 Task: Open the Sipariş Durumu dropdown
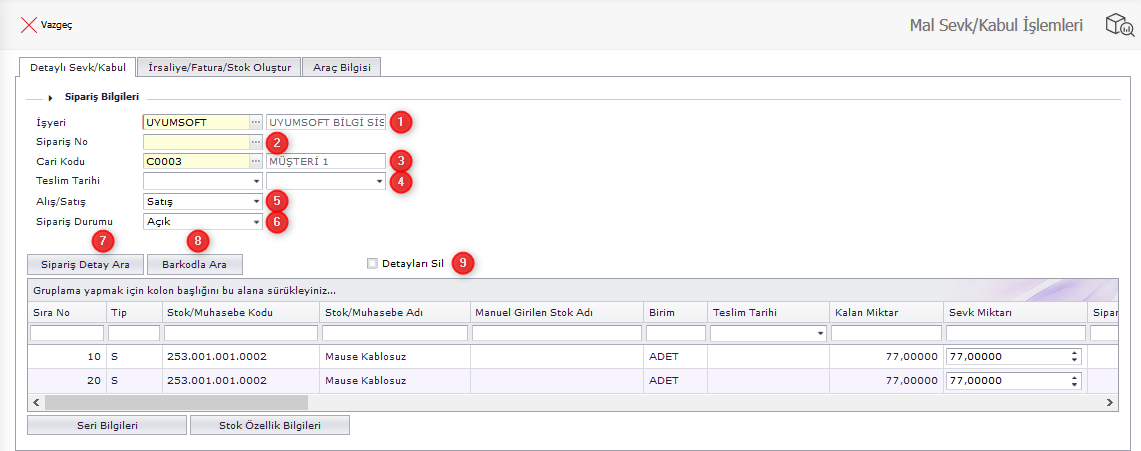click(256, 222)
